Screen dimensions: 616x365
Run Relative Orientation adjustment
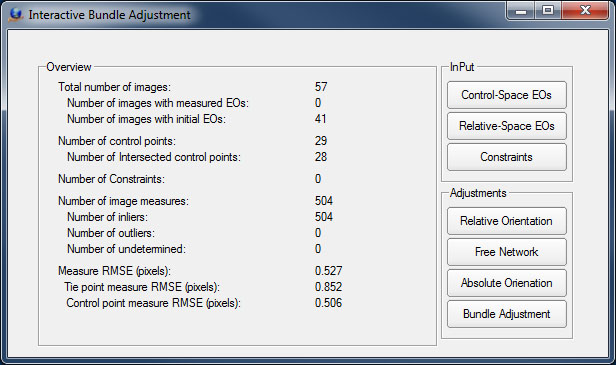(506, 221)
